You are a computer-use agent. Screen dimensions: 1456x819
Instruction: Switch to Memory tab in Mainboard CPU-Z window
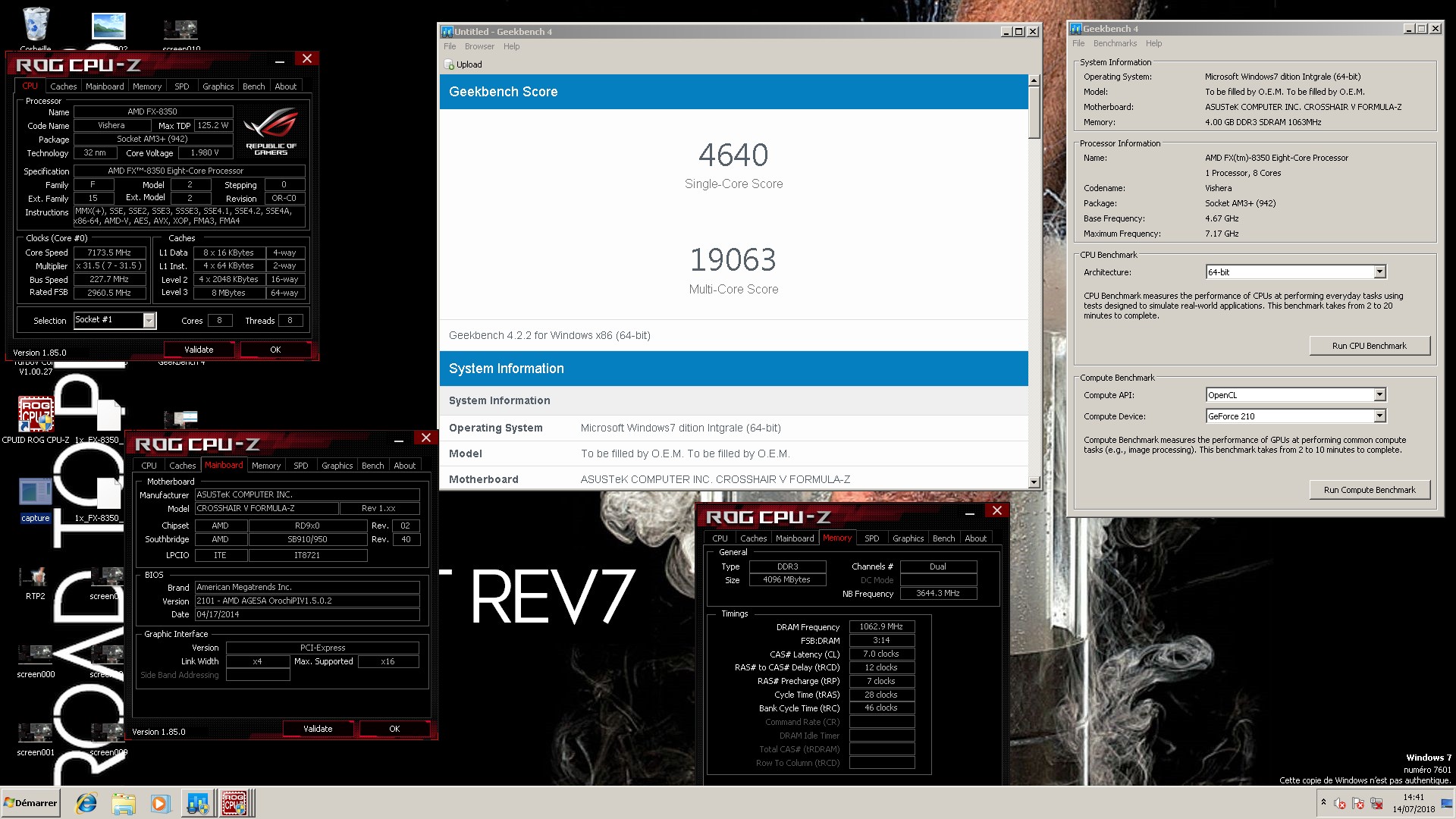click(x=266, y=466)
